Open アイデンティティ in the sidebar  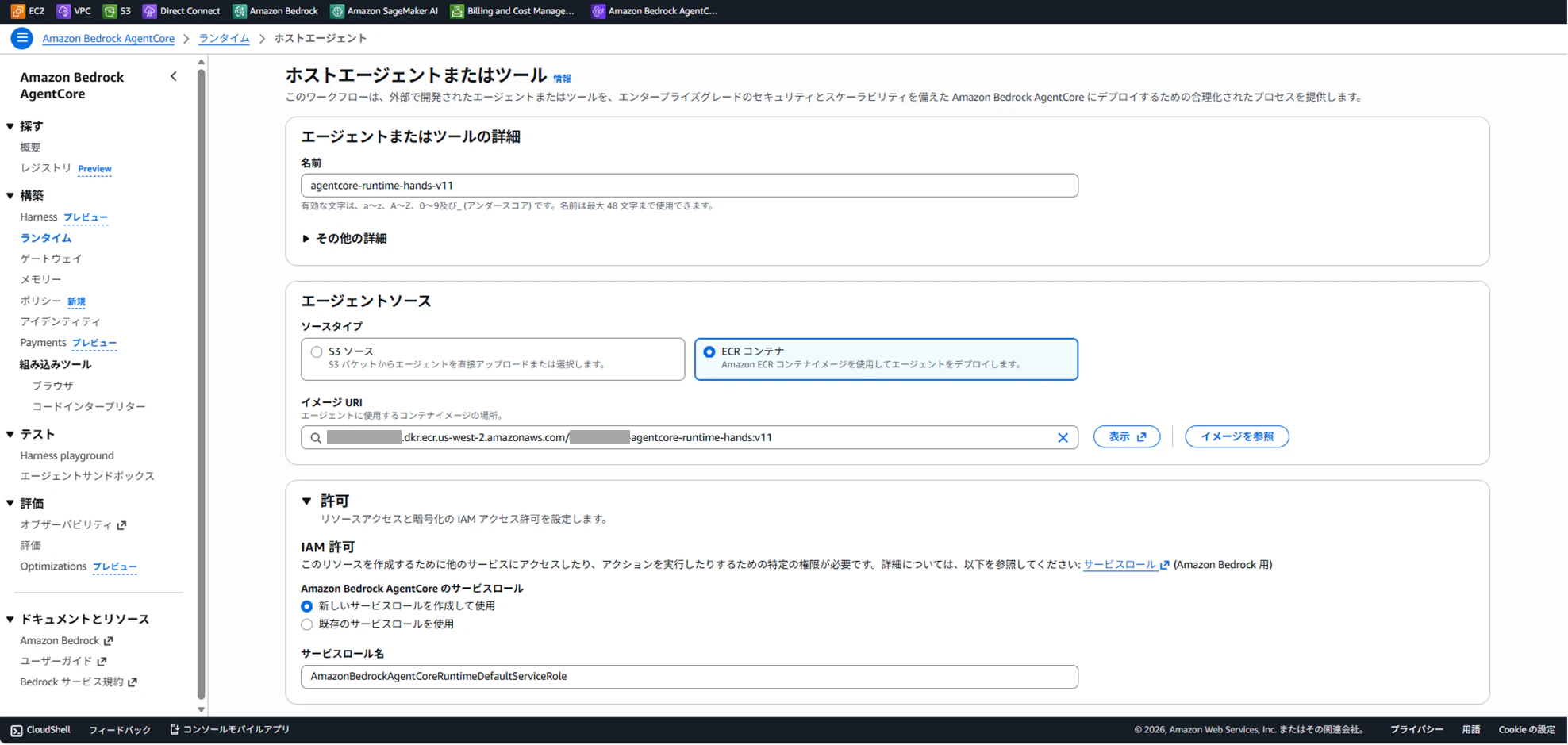[60, 321]
